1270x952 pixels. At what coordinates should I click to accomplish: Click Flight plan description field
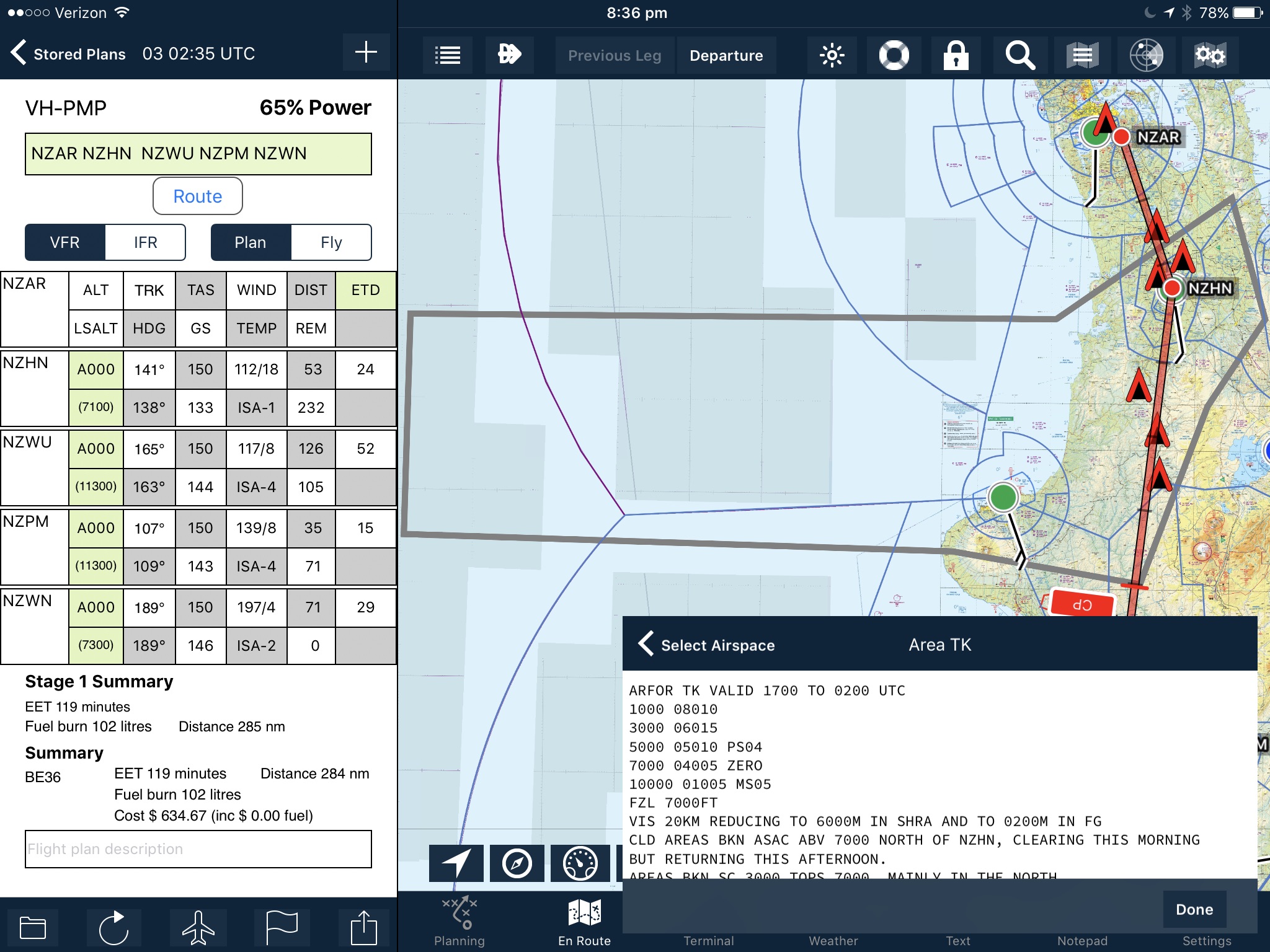(198, 849)
